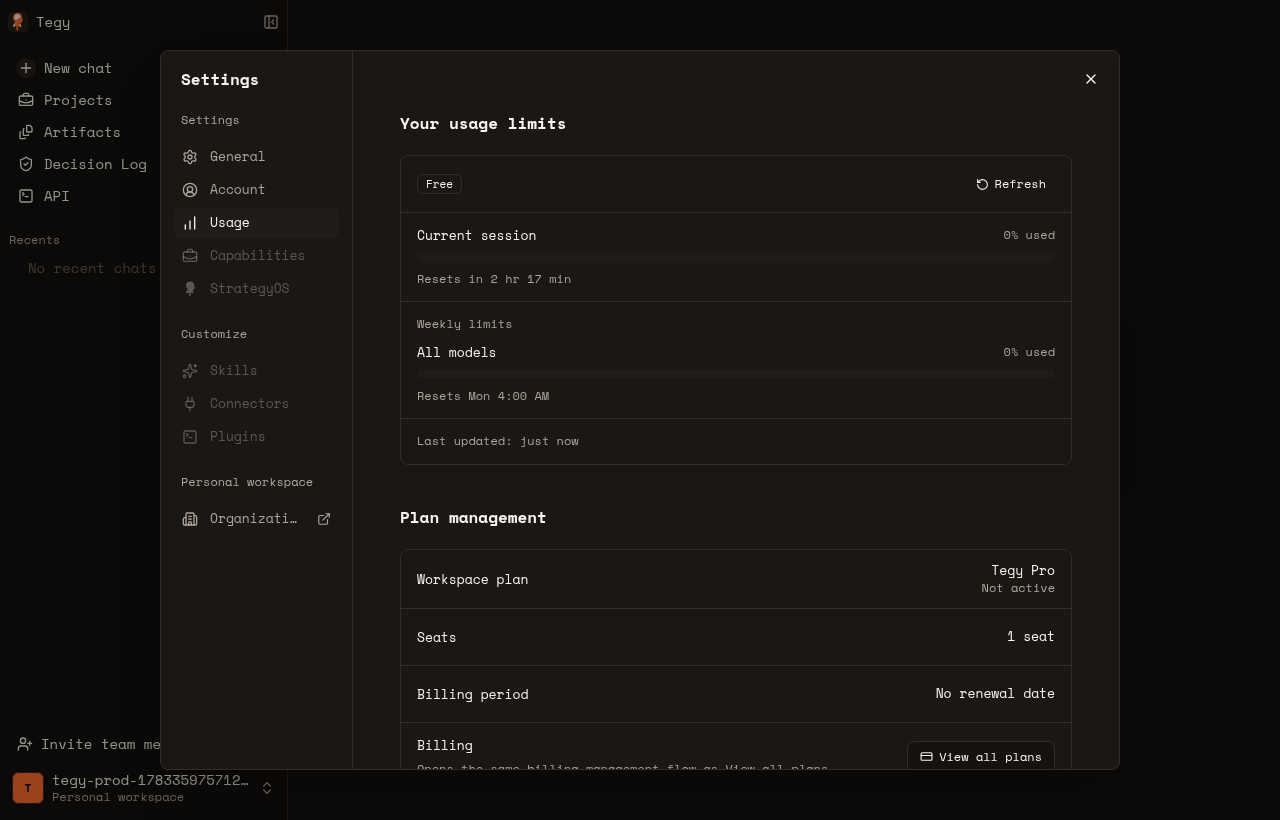Image resolution: width=1280 pixels, height=820 pixels.
Task: Click the Skills sparkle icon
Action: pyautogui.click(x=190, y=371)
